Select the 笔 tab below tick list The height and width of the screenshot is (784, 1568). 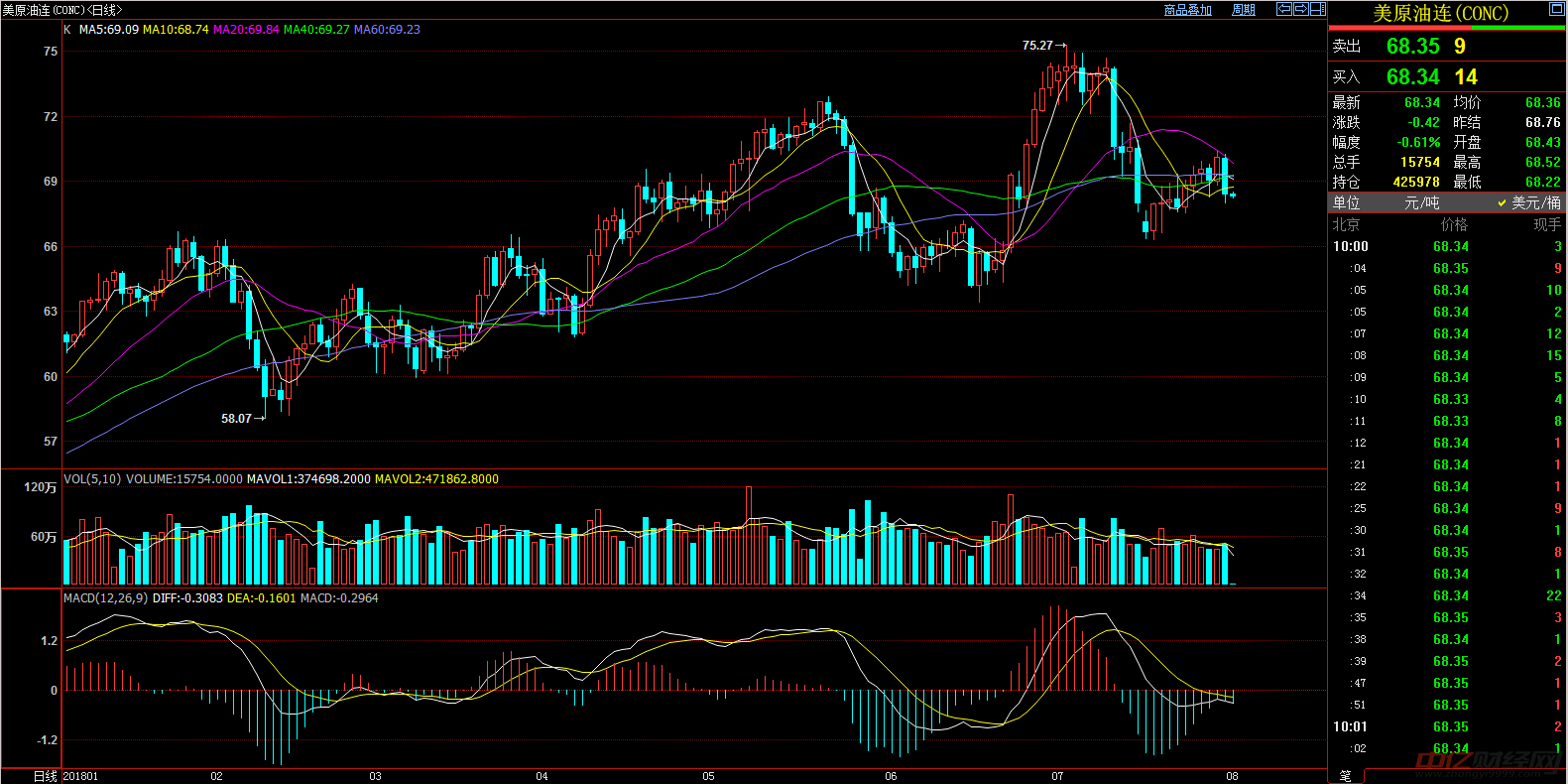pyautogui.click(x=1345, y=775)
